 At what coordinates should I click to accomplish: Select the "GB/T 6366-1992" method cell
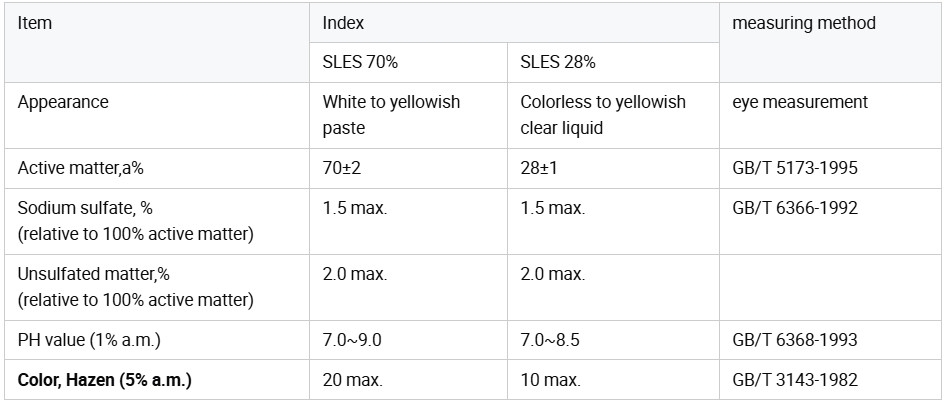[795, 208]
